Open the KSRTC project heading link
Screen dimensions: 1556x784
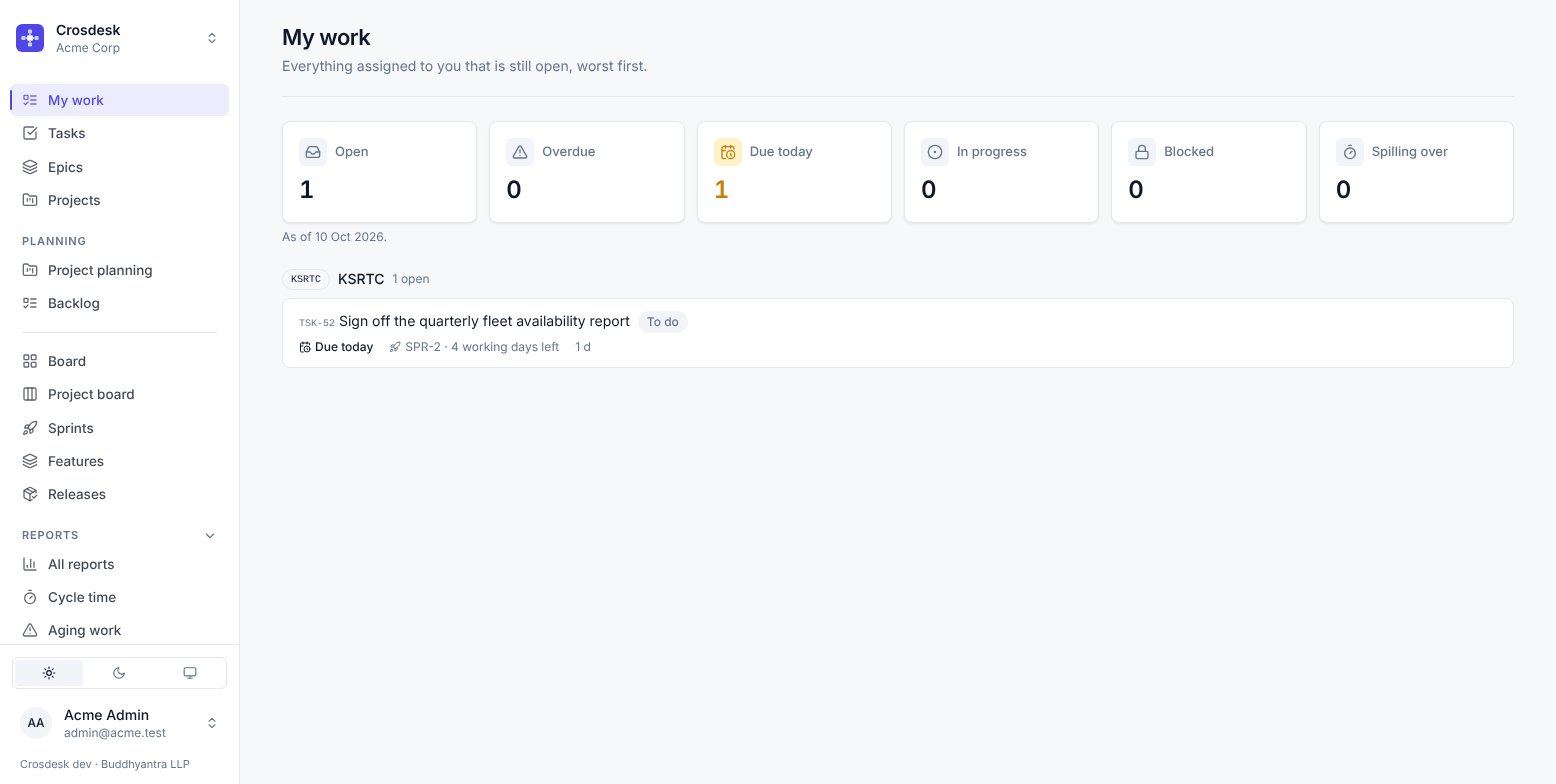click(x=361, y=279)
